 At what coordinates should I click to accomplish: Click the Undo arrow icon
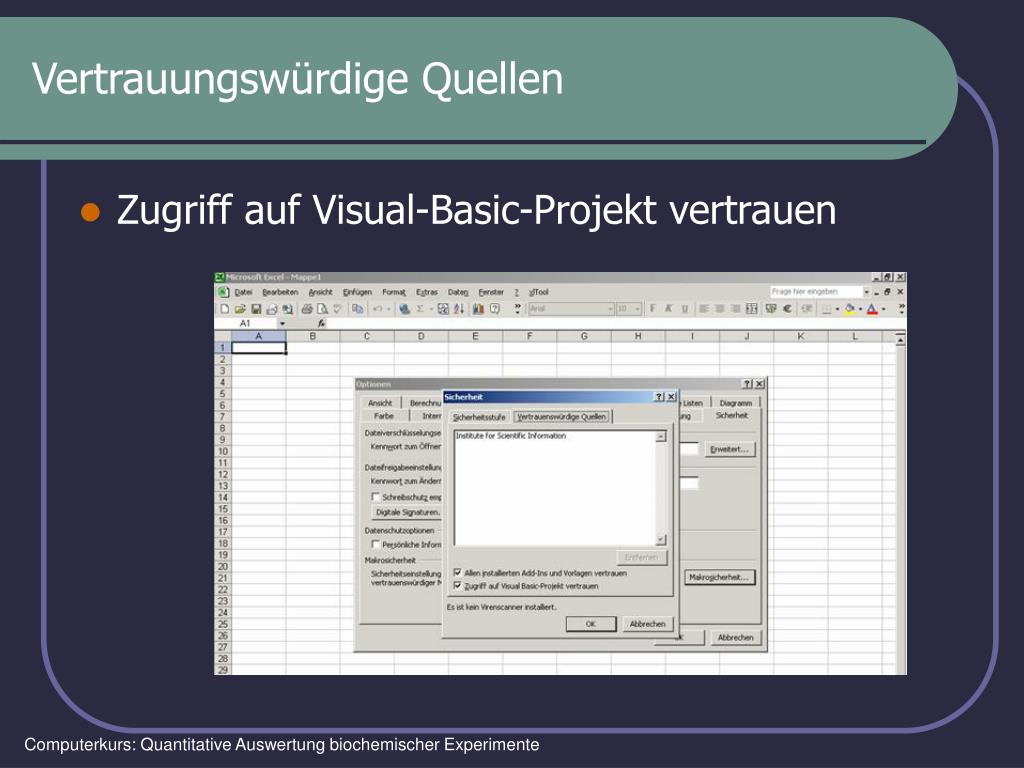377,309
